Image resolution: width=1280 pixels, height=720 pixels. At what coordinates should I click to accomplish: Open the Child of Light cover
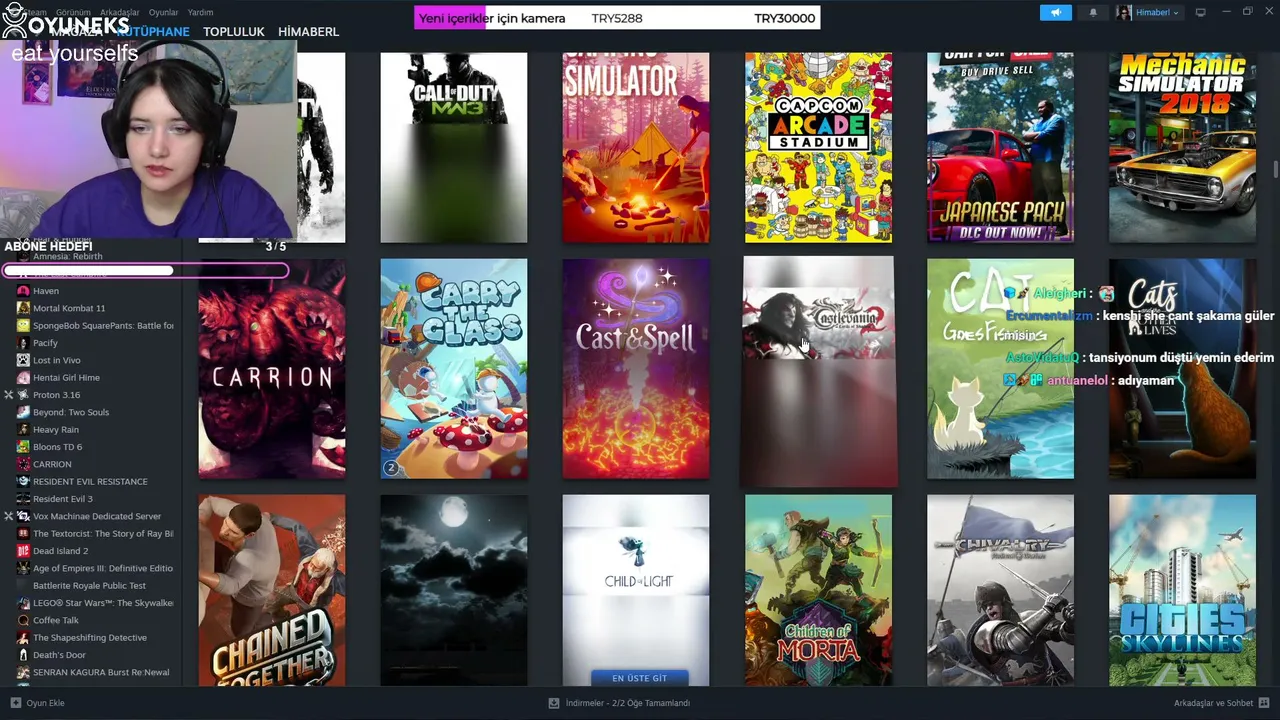coord(636,590)
